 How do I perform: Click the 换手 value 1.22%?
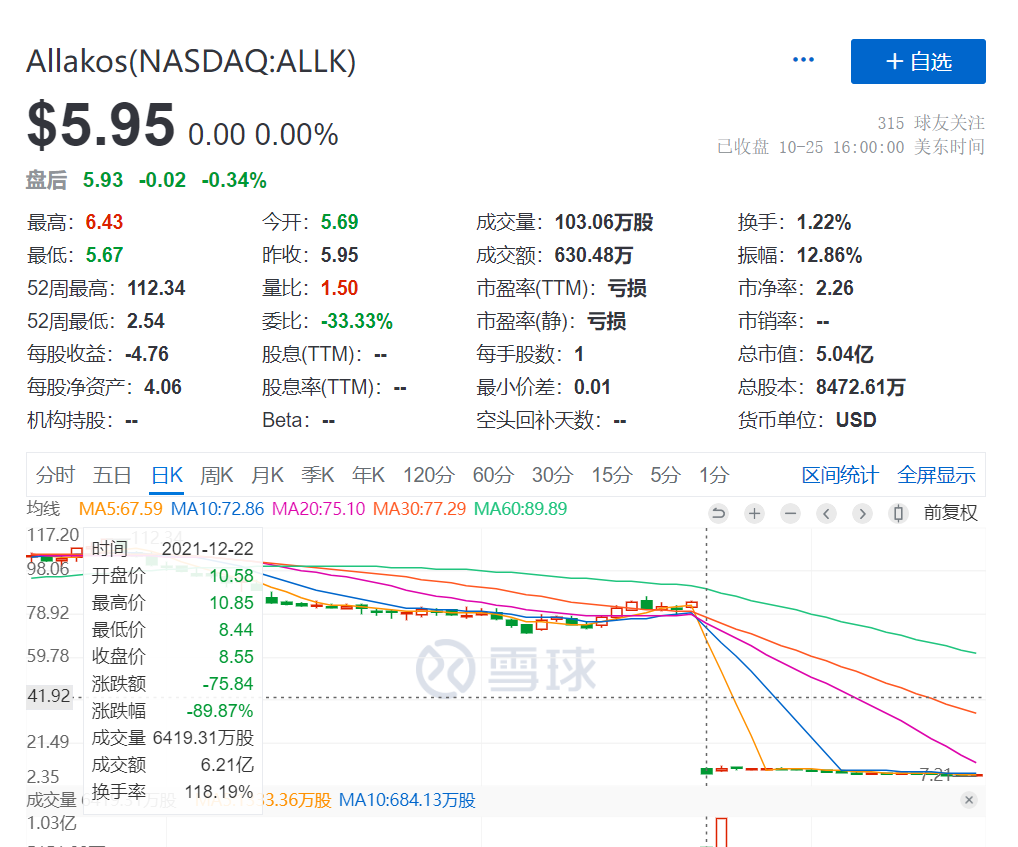pos(824,222)
